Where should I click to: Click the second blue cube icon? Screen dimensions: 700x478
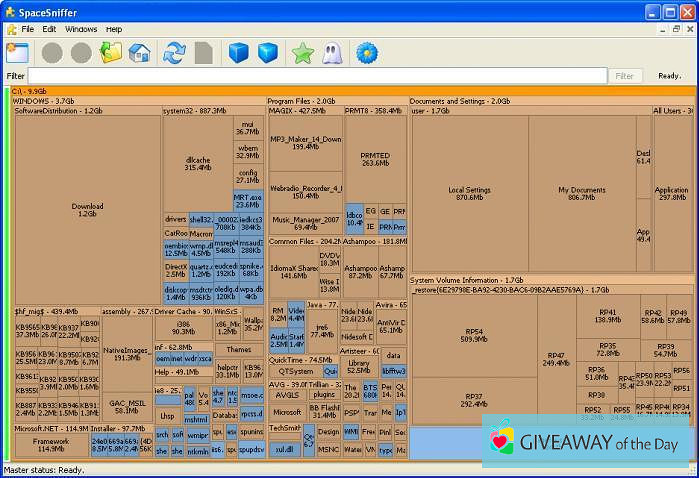click(x=267, y=52)
